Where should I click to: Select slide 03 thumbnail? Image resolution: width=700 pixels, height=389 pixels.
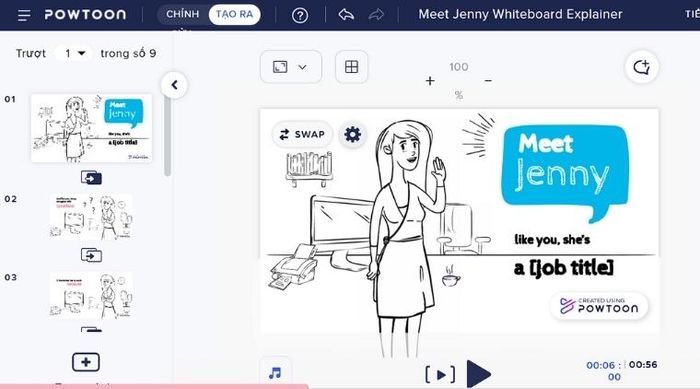point(91,296)
